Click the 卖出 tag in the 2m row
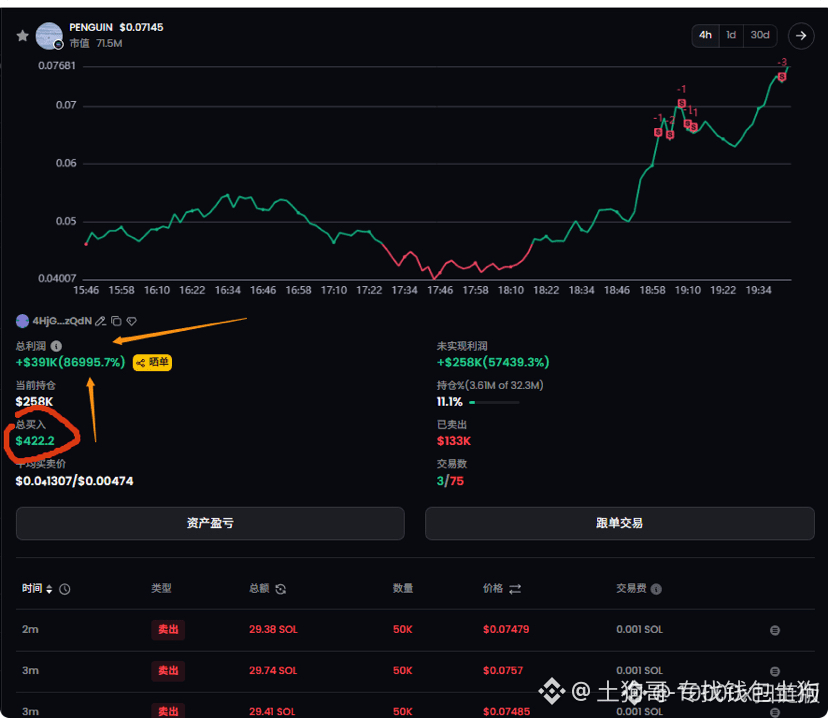This screenshot has width=828, height=718. 168,629
